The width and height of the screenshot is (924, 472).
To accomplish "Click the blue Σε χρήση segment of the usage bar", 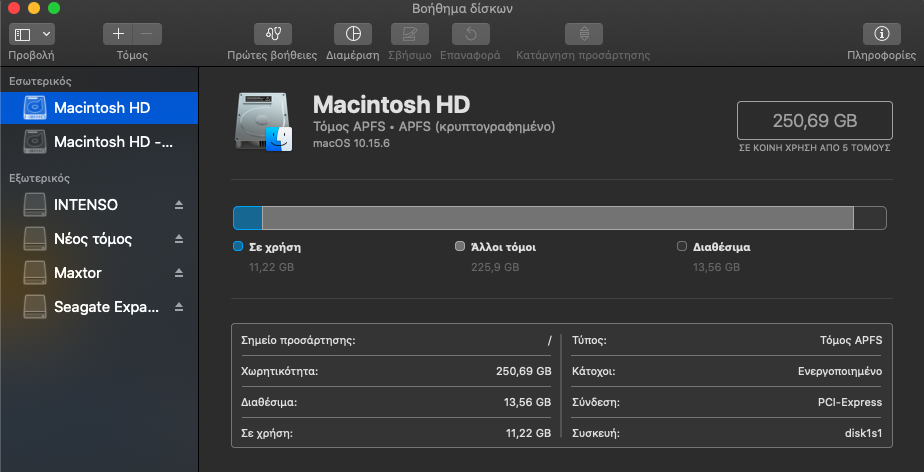I will pos(248,218).
